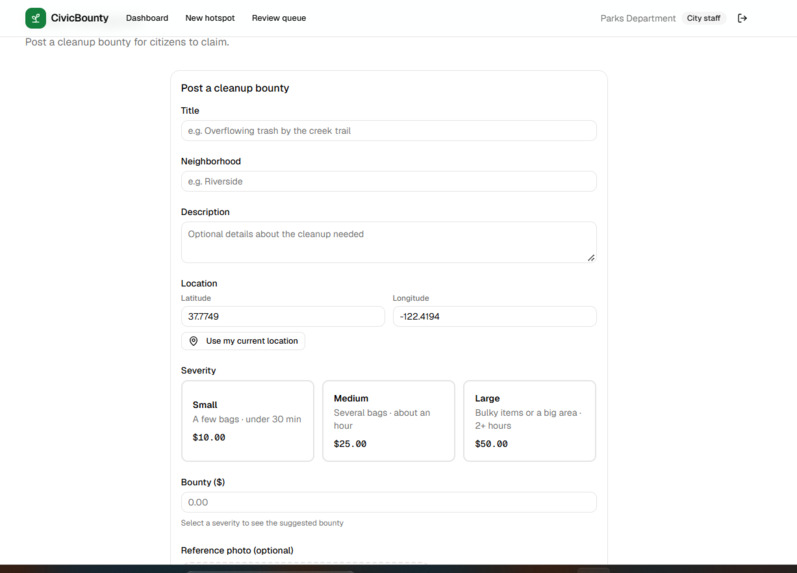Click the sign out icon

click(x=742, y=18)
